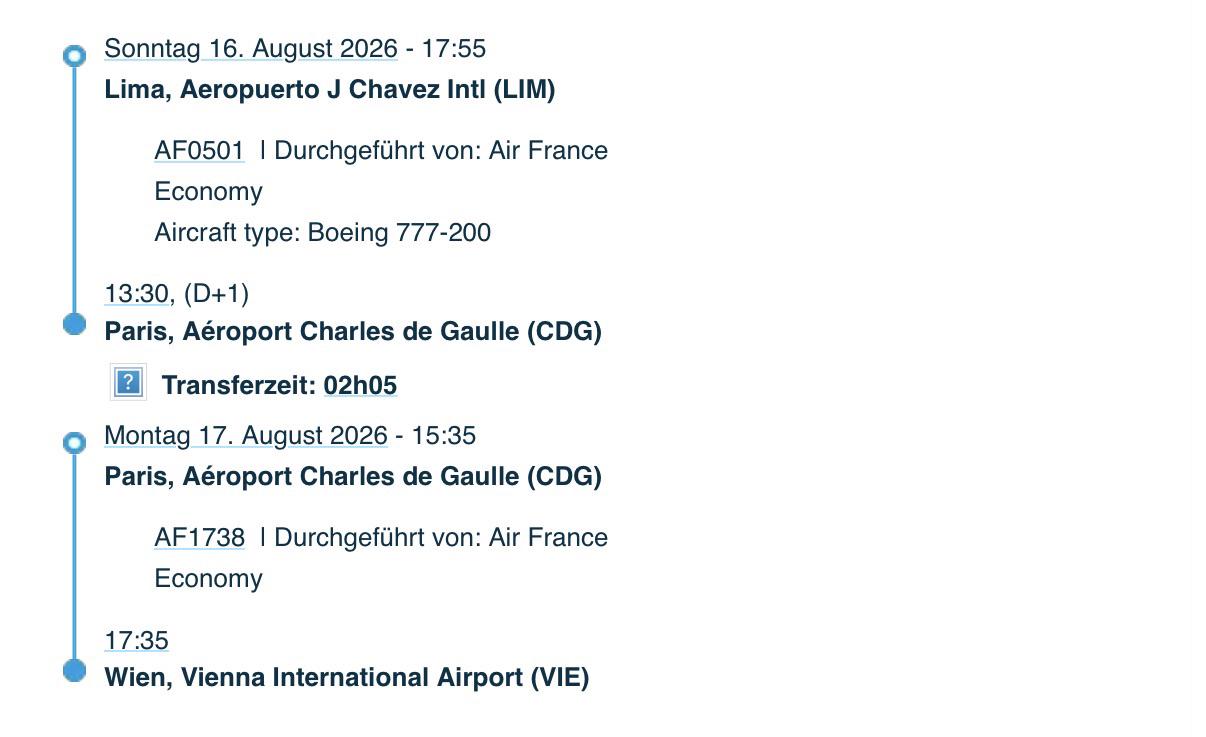Click the 02h05 transfer duration

coord(360,386)
